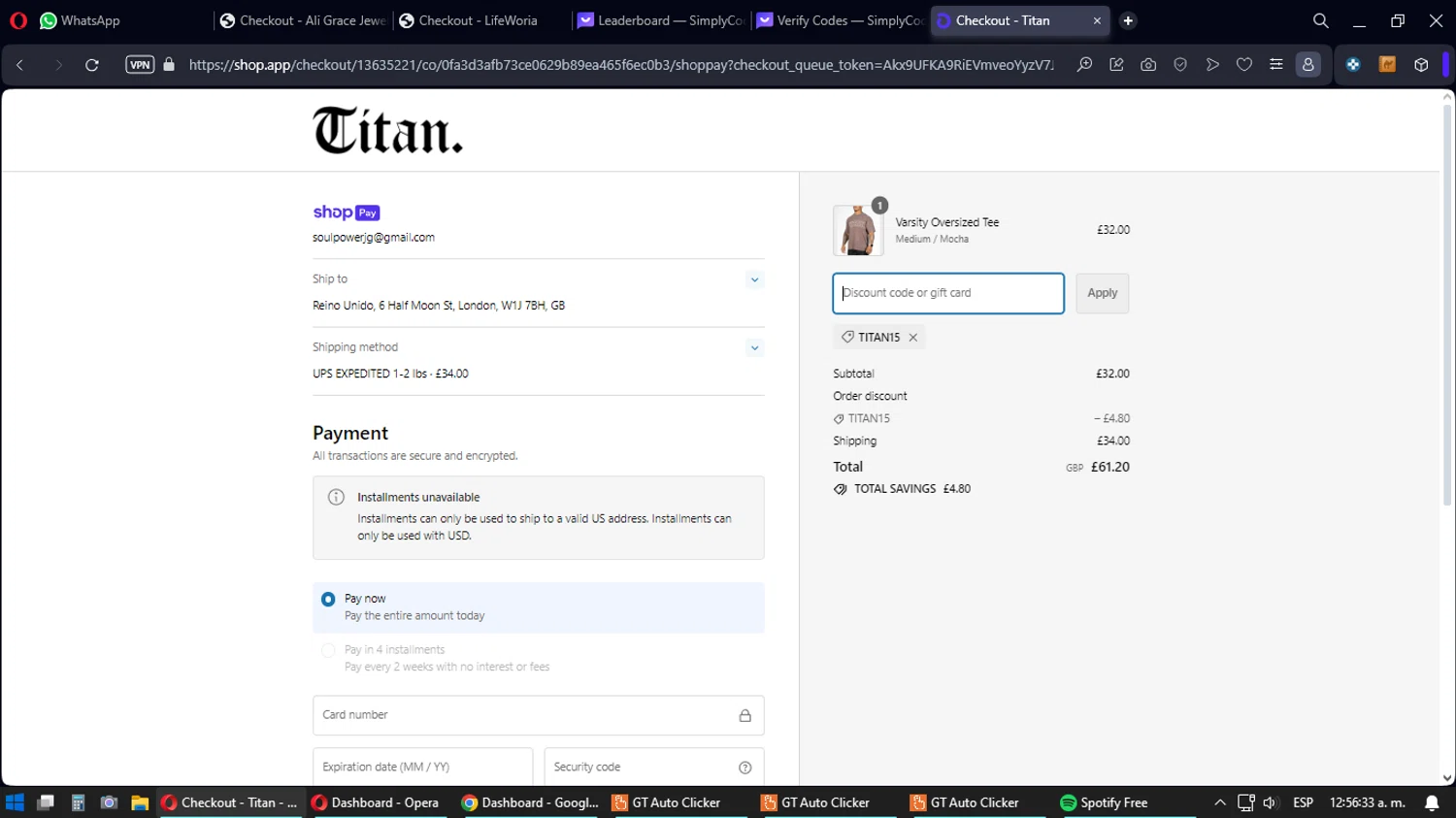The height and width of the screenshot is (818, 1456).
Task: Open the Opera menu icon
Action: point(17,20)
